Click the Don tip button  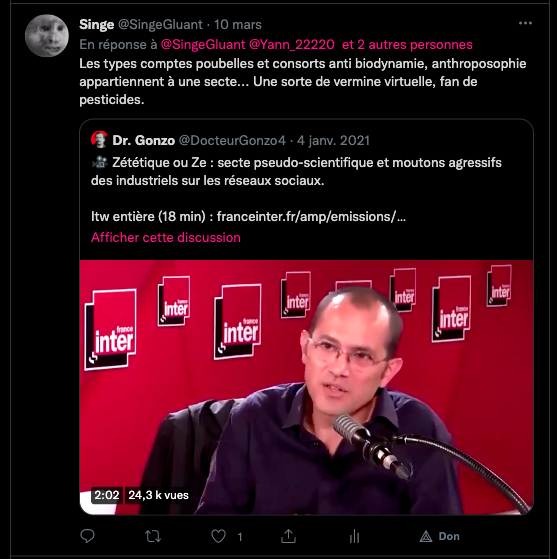tap(439, 536)
